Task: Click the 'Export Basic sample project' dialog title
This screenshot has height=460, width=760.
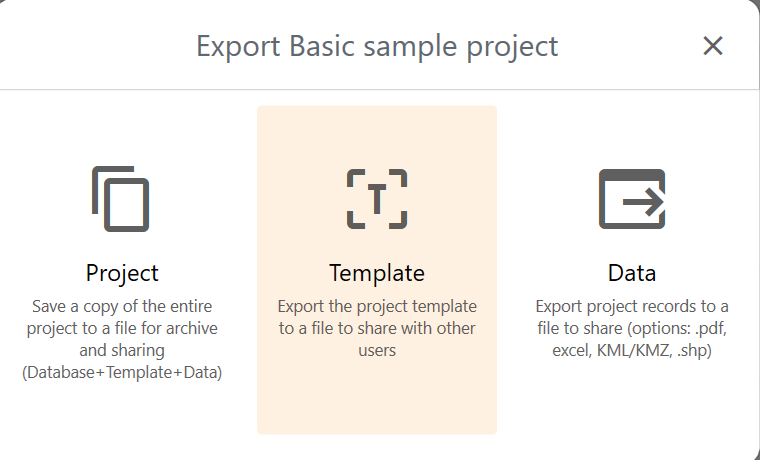Action: pyautogui.click(x=377, y=46)
